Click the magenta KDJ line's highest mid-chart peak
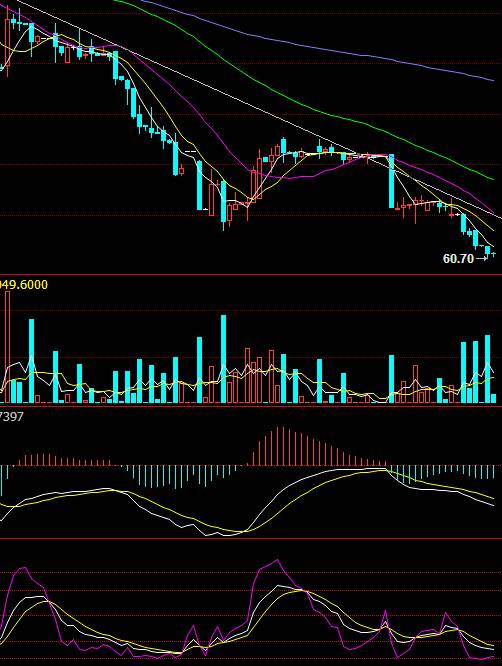 278,561
